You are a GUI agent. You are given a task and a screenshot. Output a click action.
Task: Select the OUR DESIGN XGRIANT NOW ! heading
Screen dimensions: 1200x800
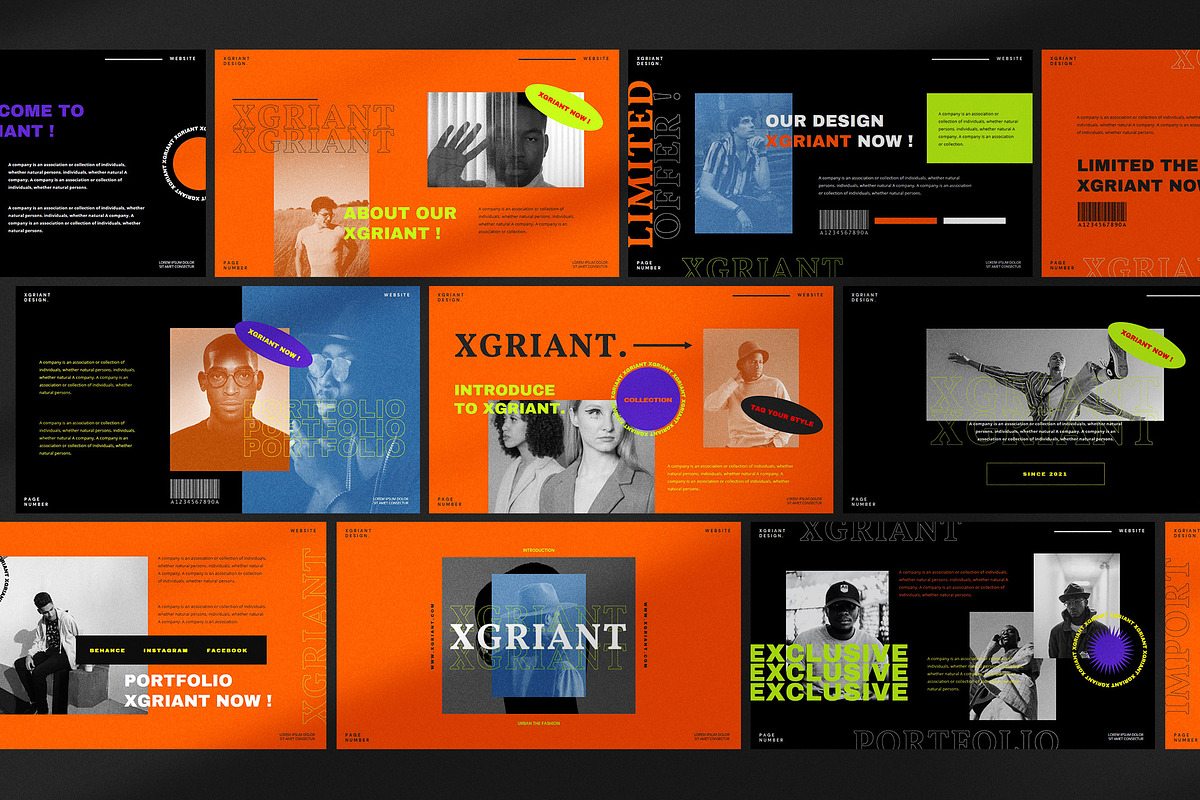coord(840,131)
